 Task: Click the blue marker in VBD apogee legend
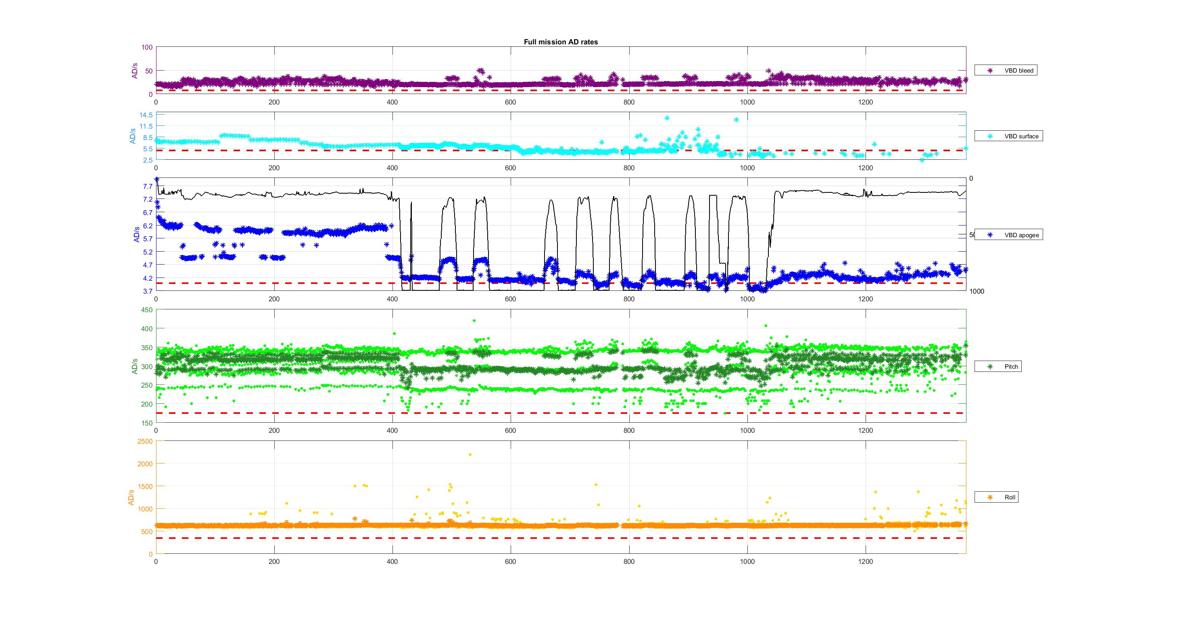(x=990, y=234)
